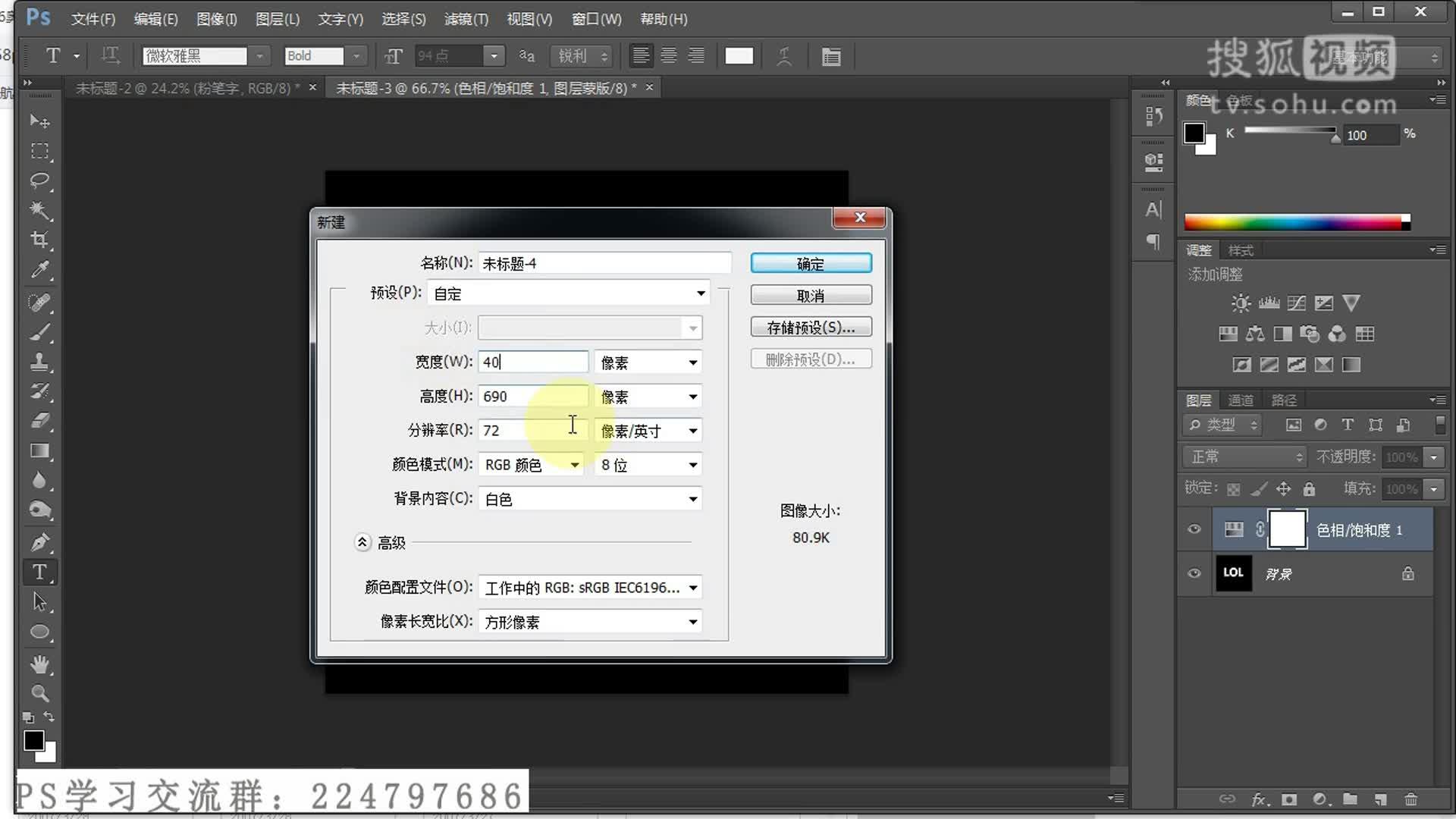Open the 滤镜 menu
Screen dimensions: 1456x819
[465, 19]
